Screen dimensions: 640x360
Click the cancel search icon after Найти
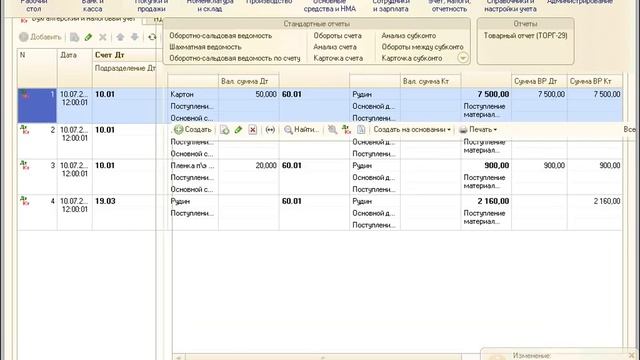333,130
